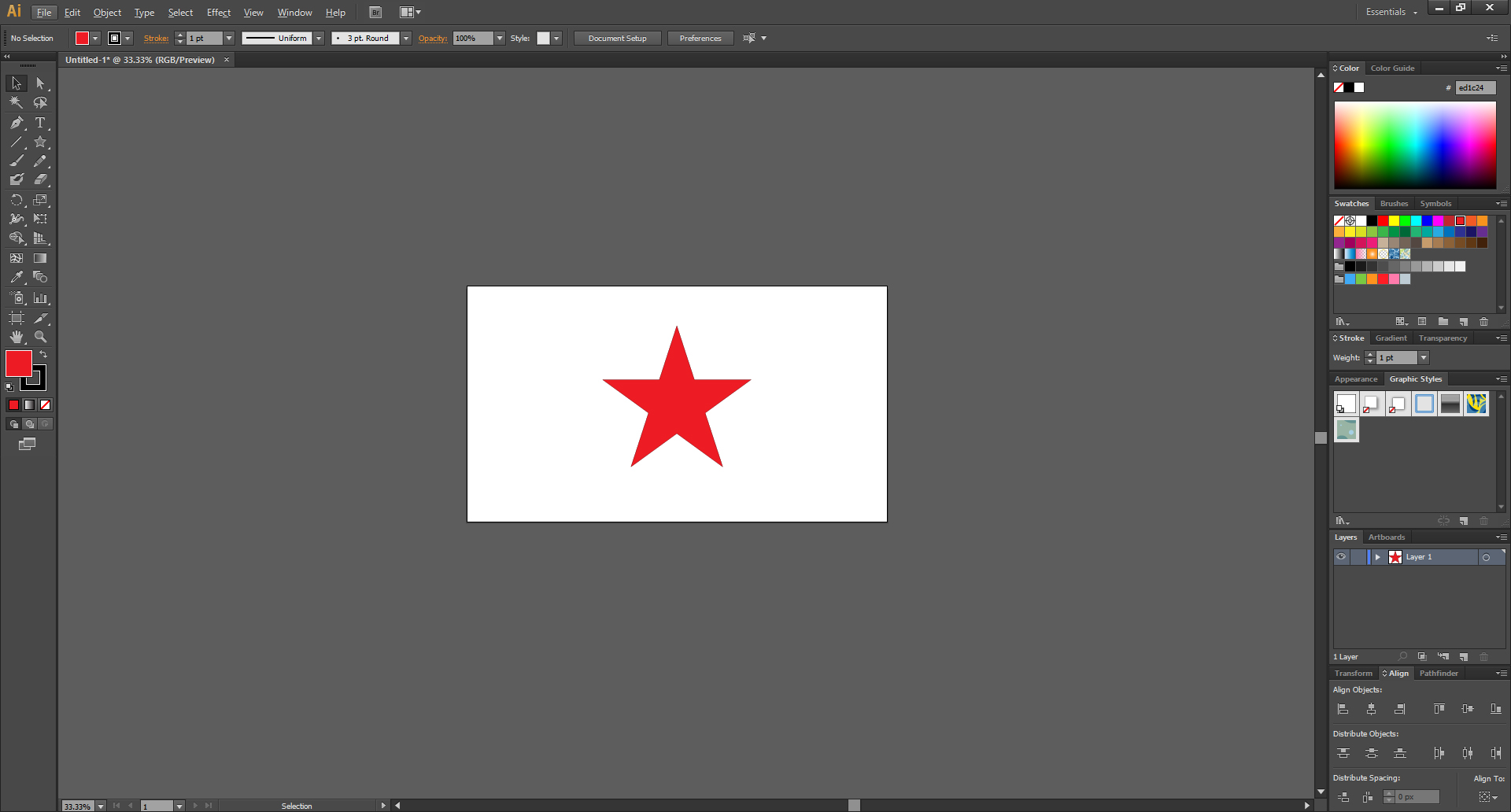Select the Pen tool
1511x812 pixels.
[x=17, y=123]
